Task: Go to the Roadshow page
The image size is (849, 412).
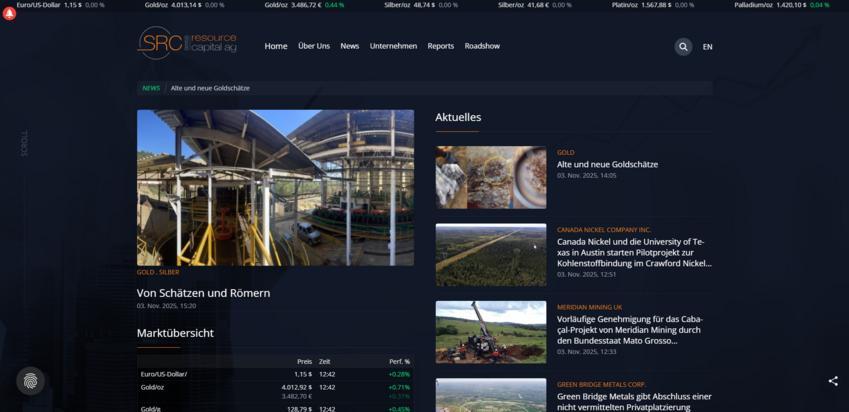Action: click(x=482, y=46)
